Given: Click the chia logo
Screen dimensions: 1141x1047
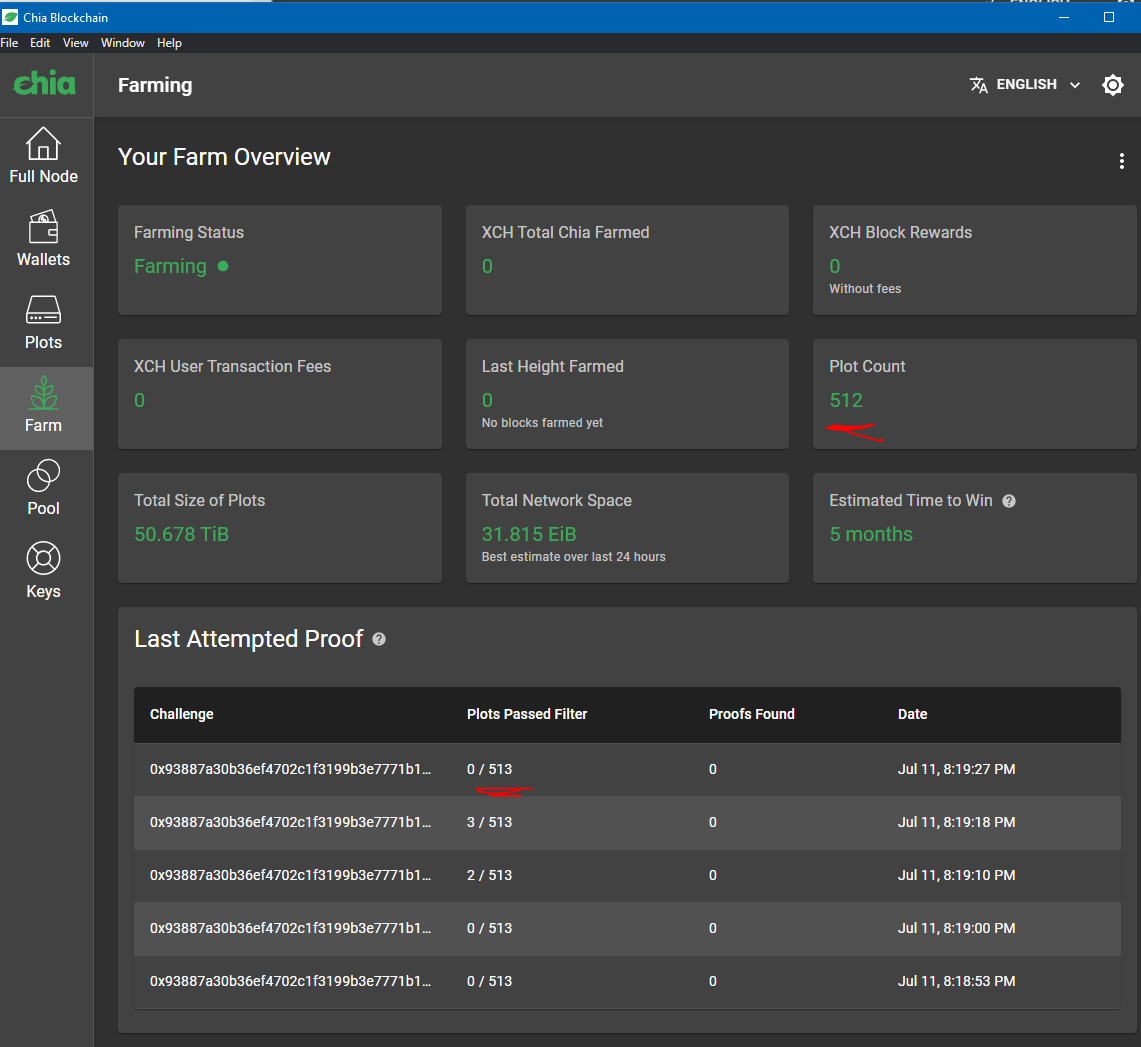Looking at the screenshot, I should tap(45, 84).
